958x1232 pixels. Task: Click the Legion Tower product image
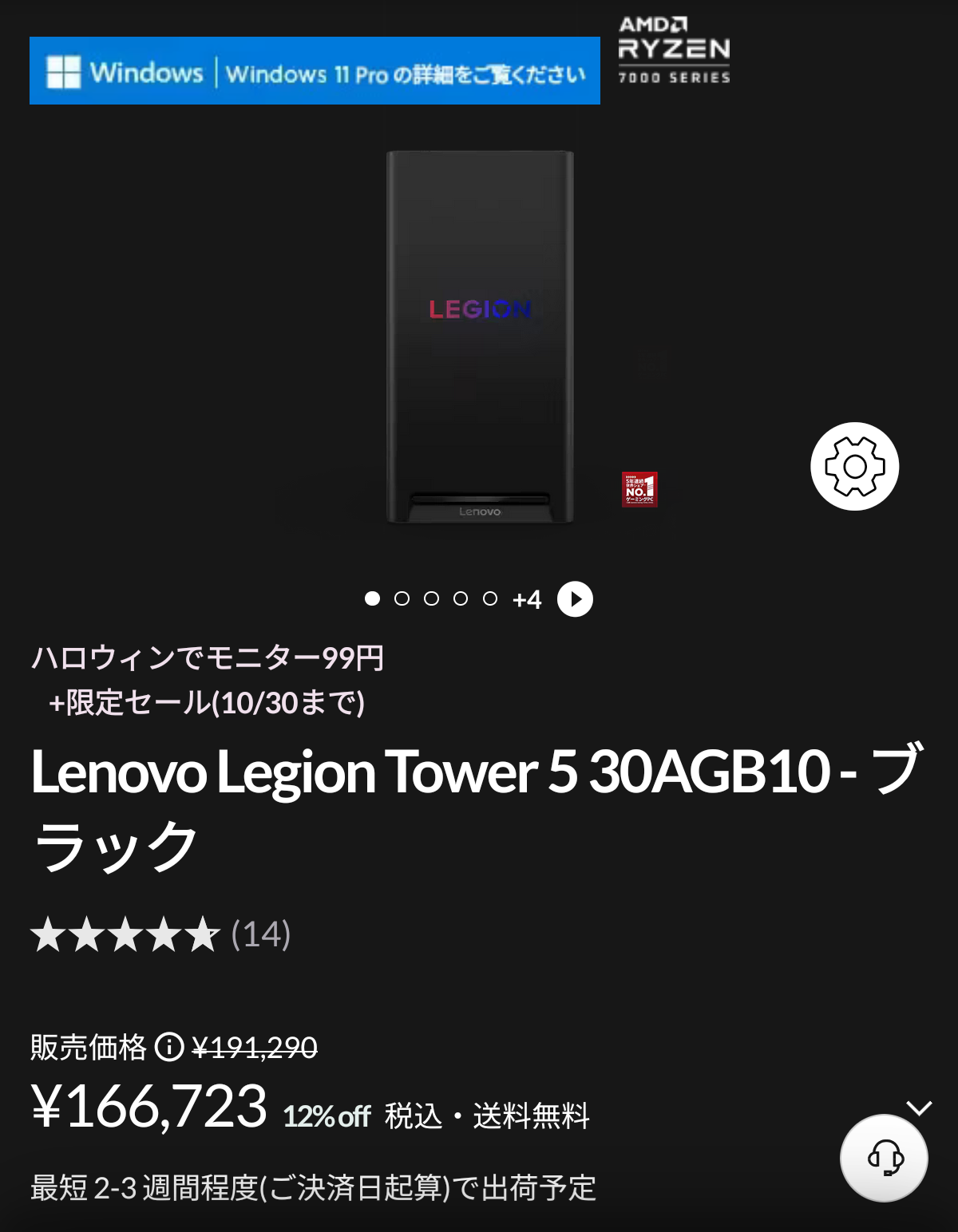tap(480, 337)
